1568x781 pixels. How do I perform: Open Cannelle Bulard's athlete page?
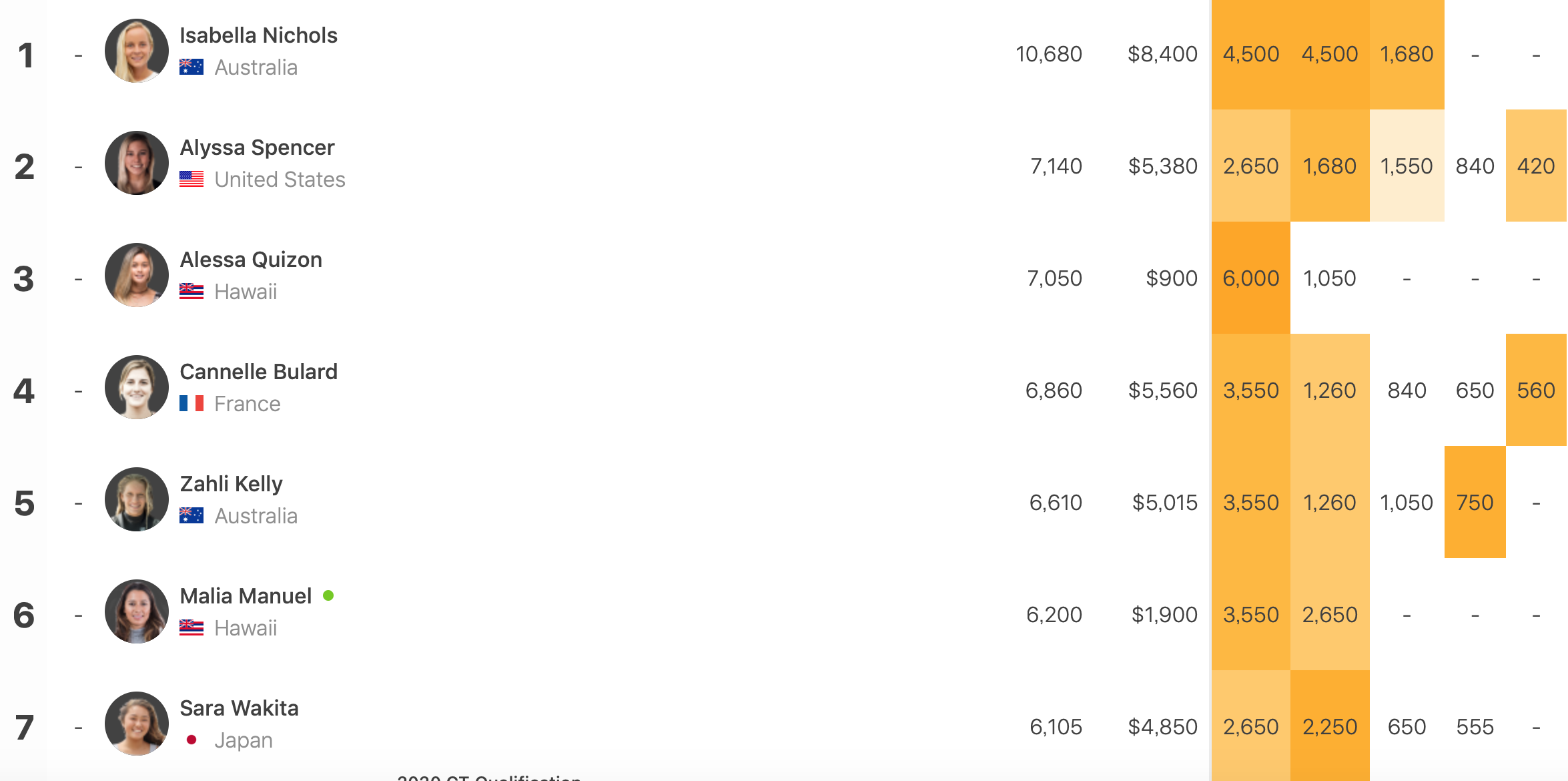pos(259,371)
